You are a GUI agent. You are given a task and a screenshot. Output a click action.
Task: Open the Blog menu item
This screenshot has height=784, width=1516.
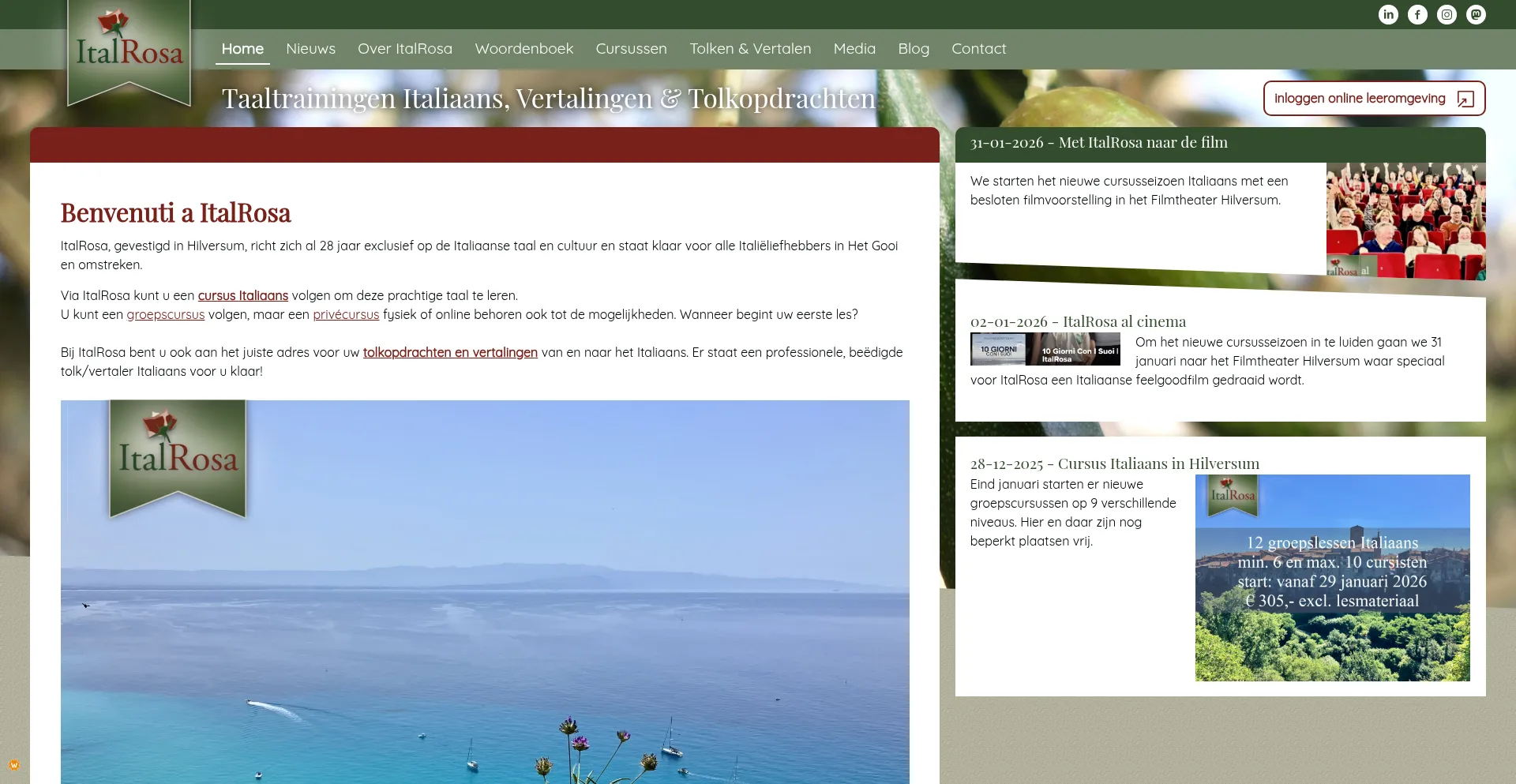914,49
